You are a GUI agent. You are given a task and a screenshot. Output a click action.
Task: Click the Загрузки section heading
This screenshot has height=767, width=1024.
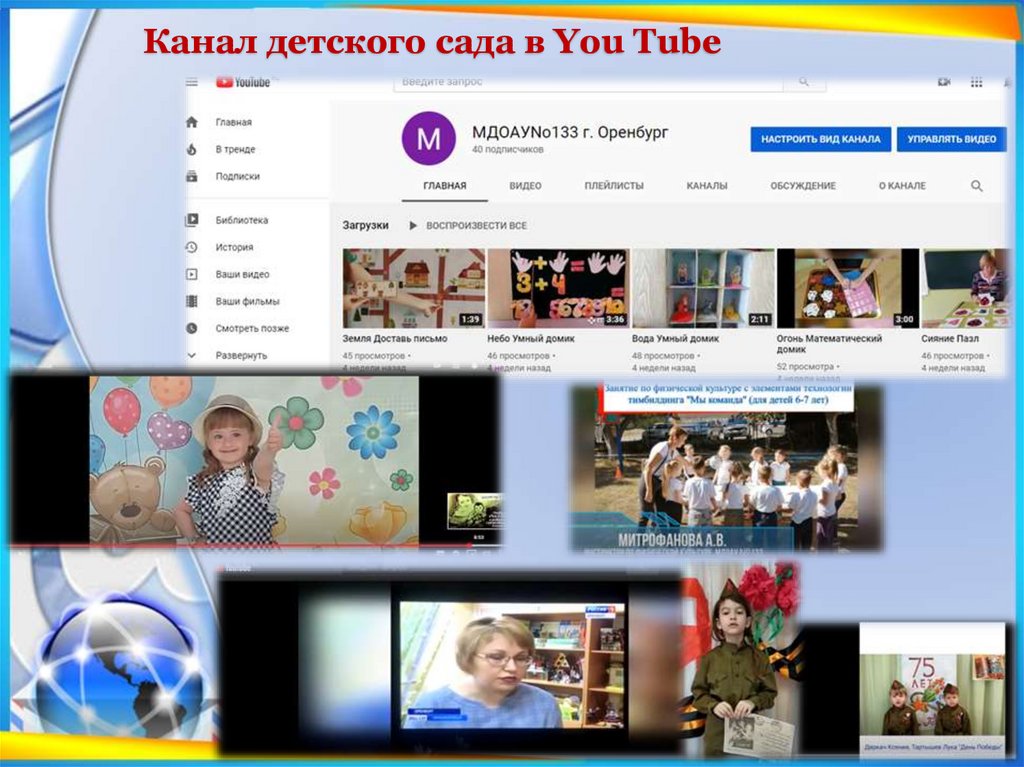pyautogui.click(x=366, y=225)
